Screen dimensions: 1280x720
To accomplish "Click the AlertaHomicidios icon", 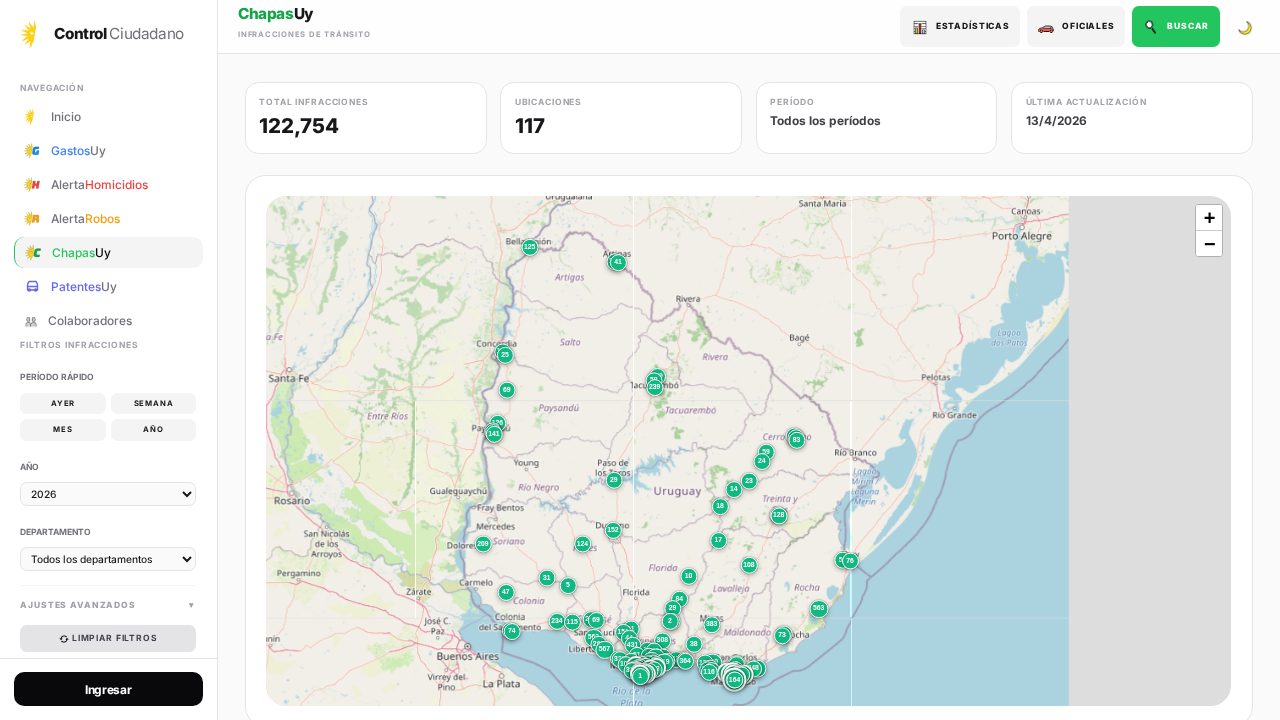I will click(32, 185).
